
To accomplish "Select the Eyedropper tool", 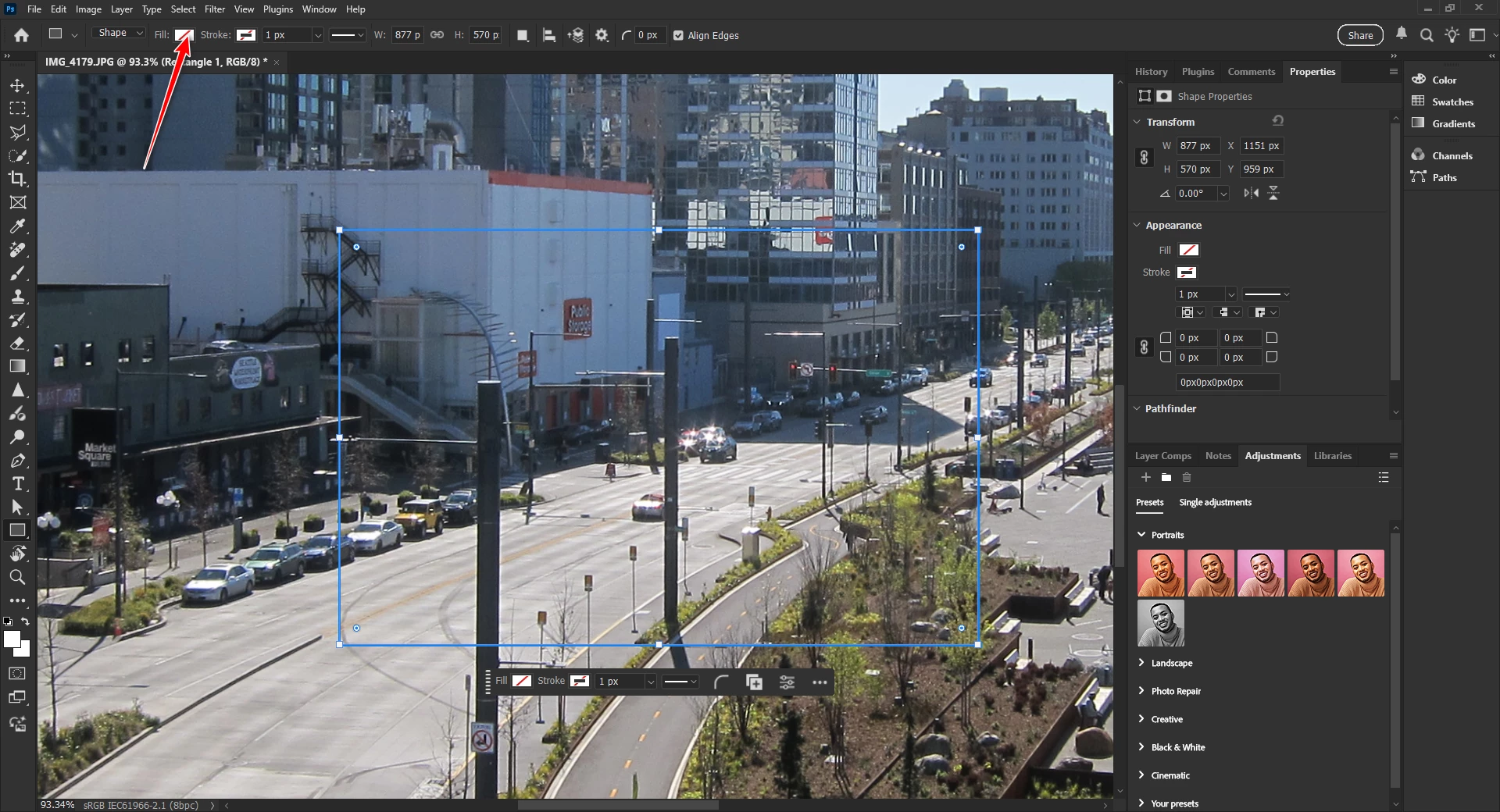I will click(x=17, y=226).
